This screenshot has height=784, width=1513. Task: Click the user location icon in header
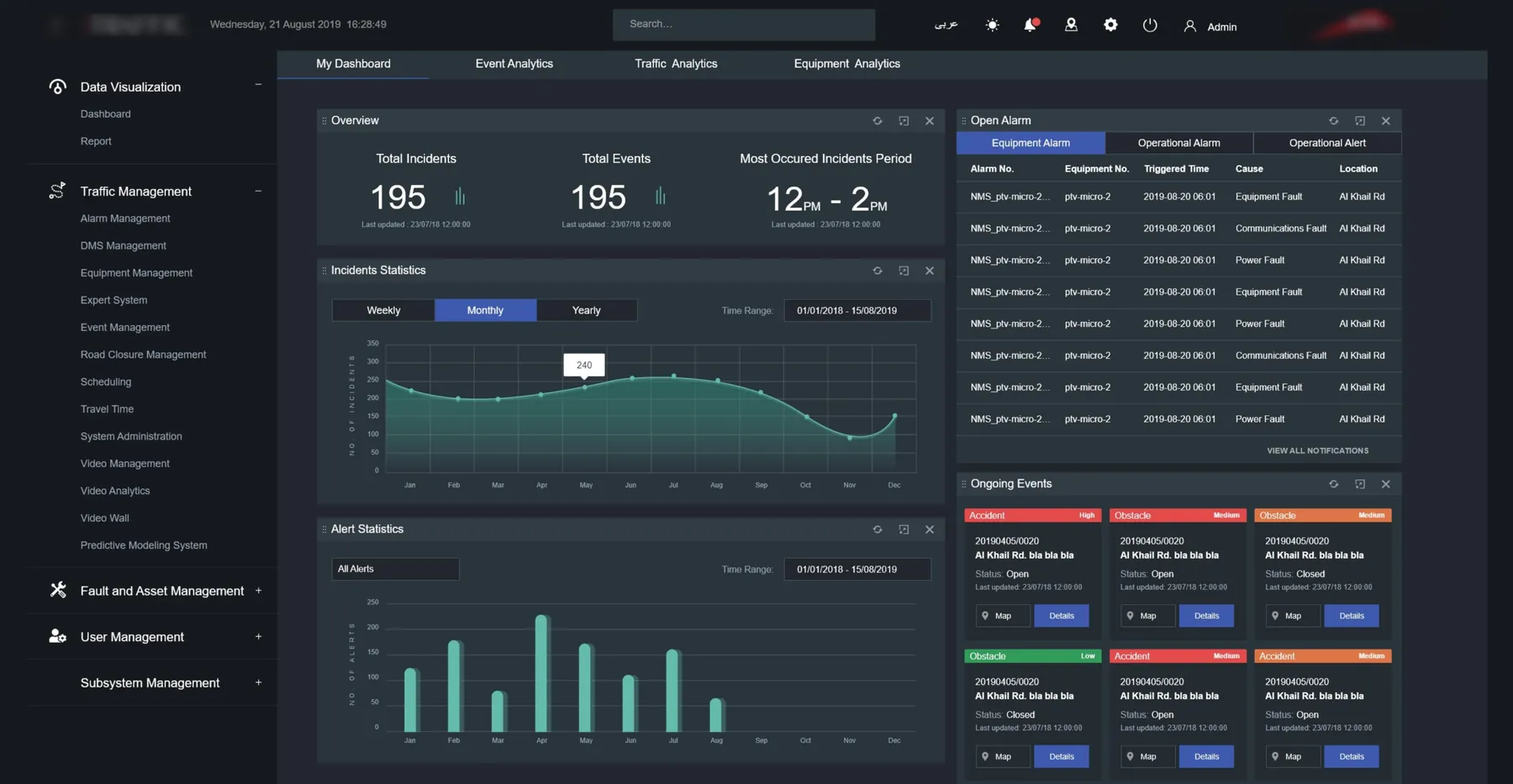(1071, 25)
